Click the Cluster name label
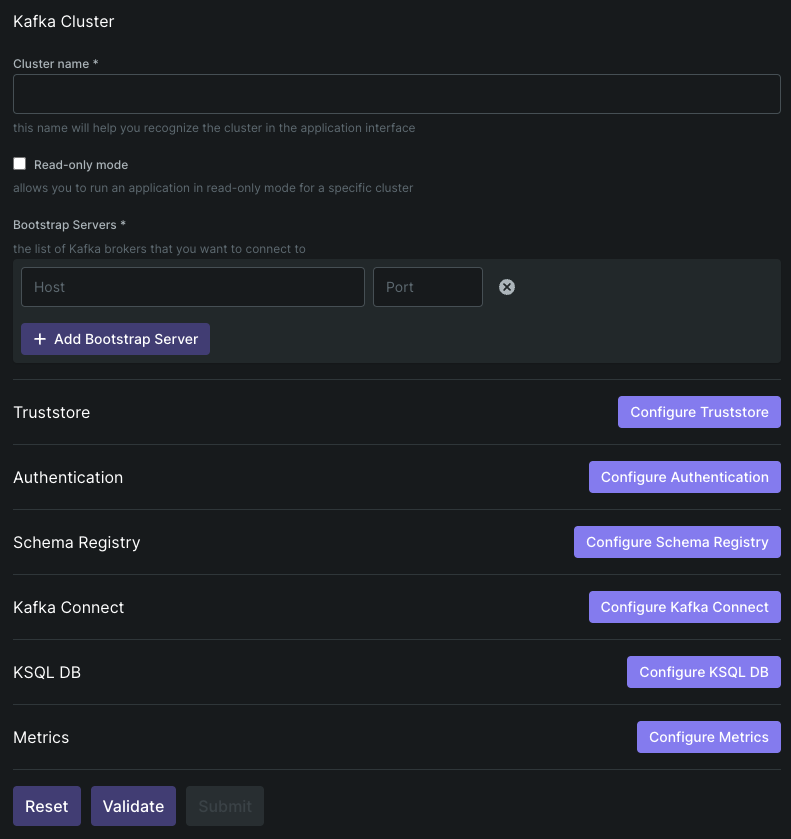The image size is (791, 839). coord(56,64)
